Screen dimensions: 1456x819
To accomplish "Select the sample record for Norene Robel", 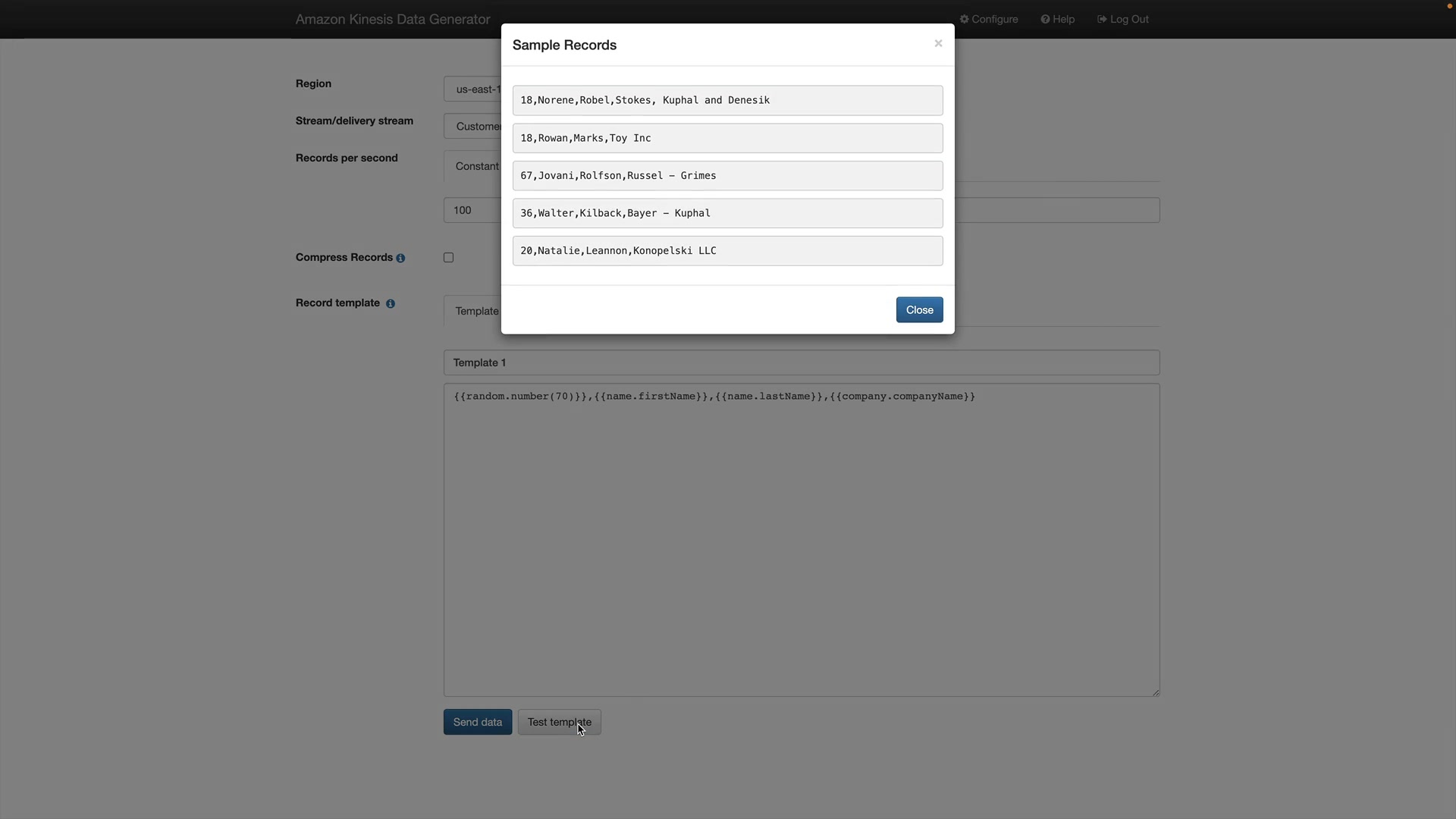I will 727,100.
